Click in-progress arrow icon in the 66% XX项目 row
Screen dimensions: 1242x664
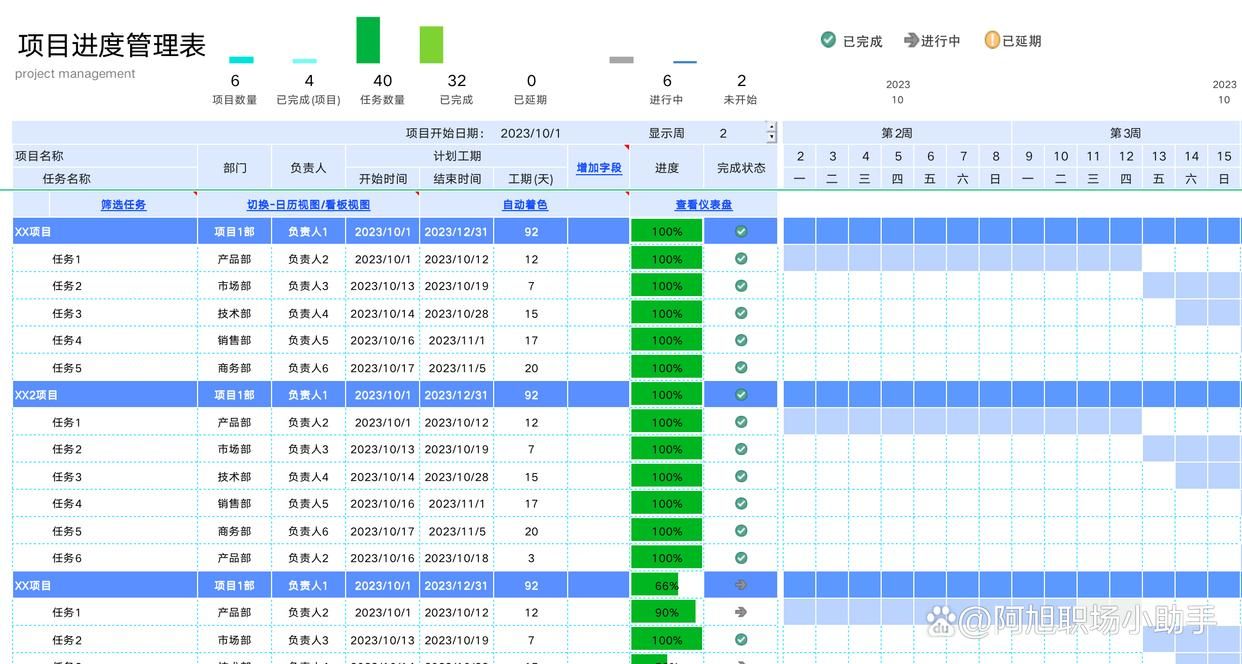click(741, 585)
